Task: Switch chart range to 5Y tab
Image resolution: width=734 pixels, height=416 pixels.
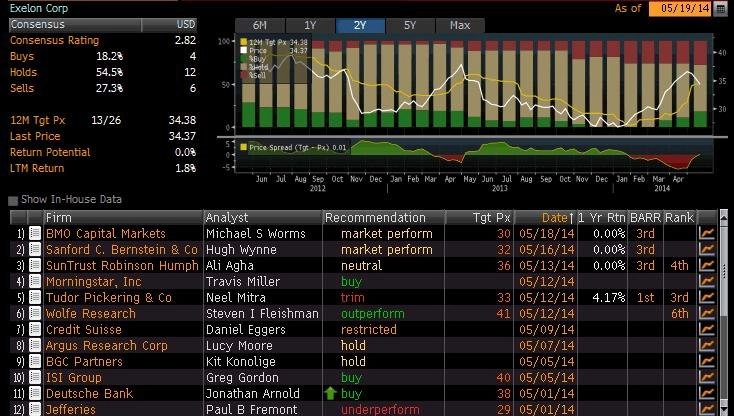Action: click(410, 25)
